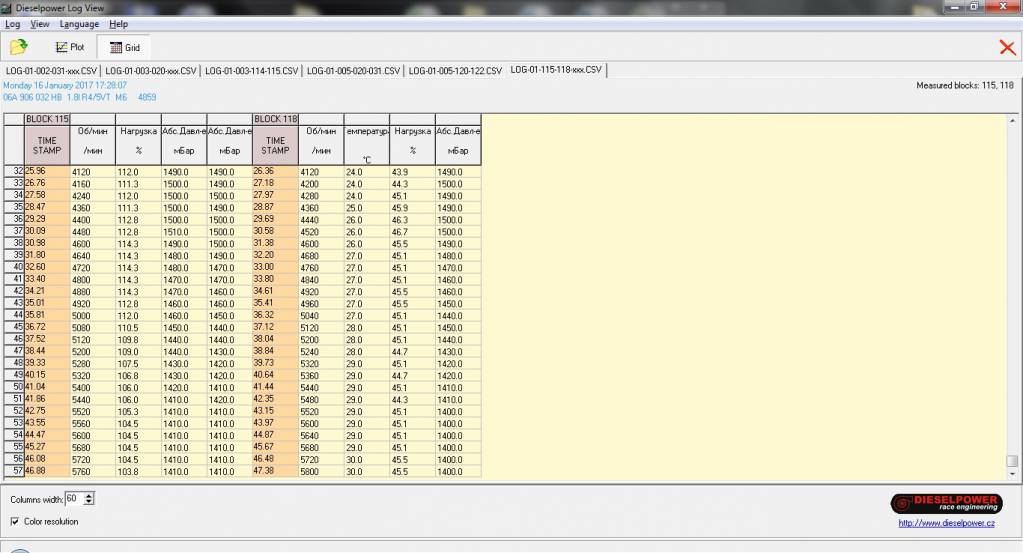
Task: Select the LOG-01-005-120-122.CSV tab
Action: (455, 71)
